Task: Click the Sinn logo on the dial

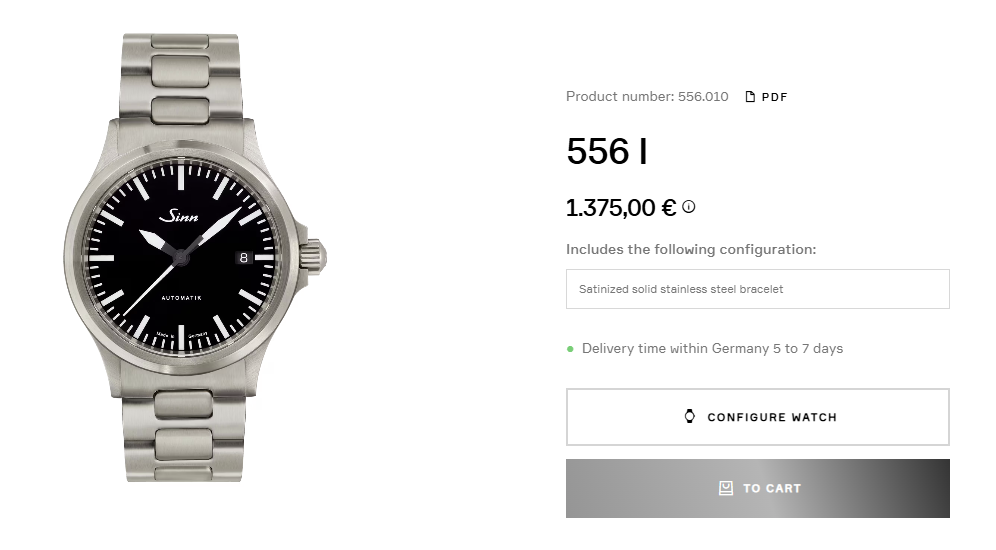Action: point(179,216)
